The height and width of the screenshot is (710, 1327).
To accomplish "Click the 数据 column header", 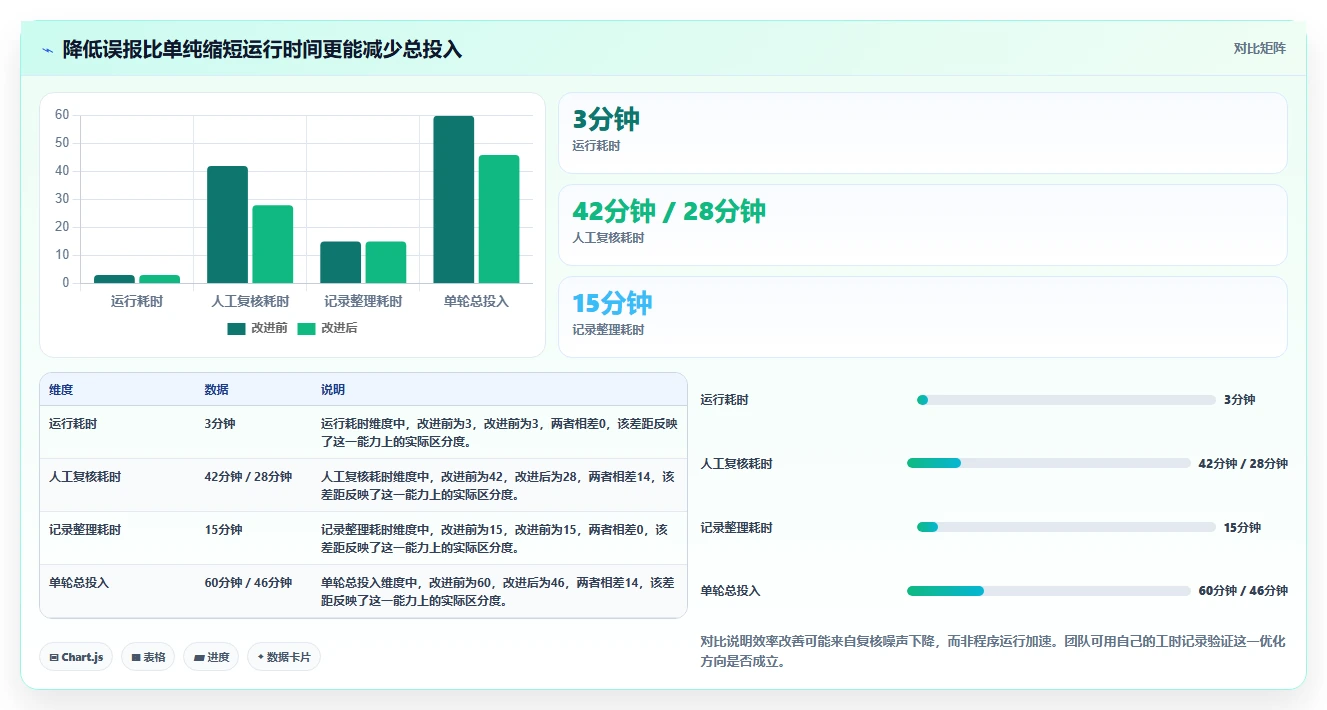I will [216, 390].
